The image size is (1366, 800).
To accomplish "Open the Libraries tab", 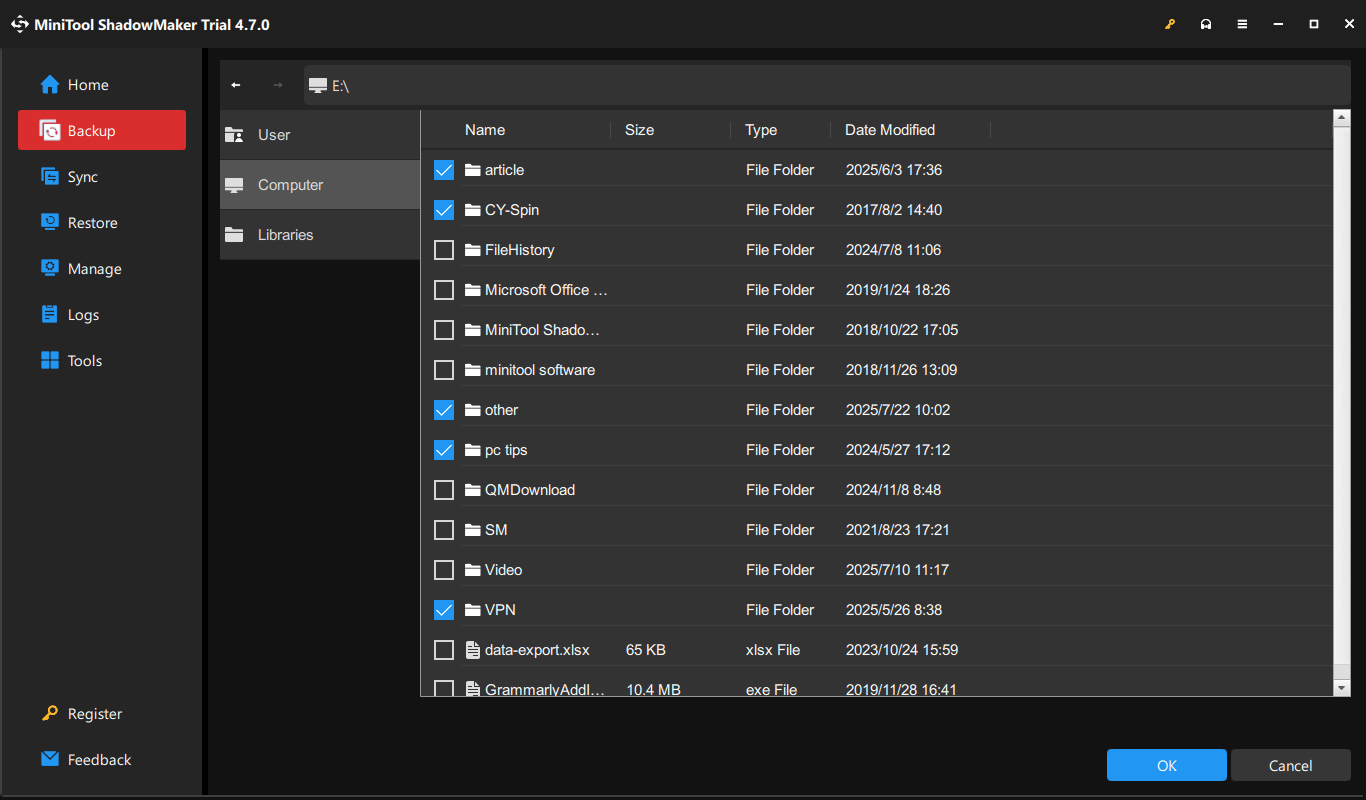I will tap(285, 234).
